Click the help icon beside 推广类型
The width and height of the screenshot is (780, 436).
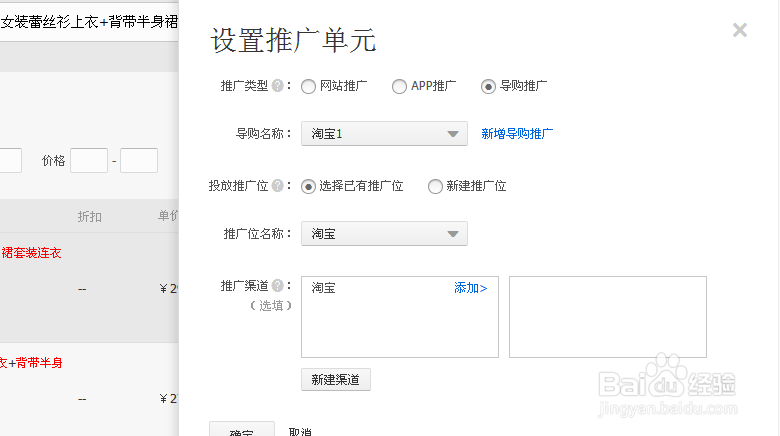click(x=278, y=86)
